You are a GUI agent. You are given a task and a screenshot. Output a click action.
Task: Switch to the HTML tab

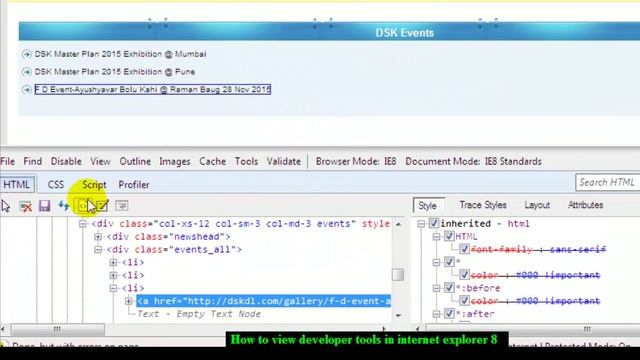click(x=16, y=184)
